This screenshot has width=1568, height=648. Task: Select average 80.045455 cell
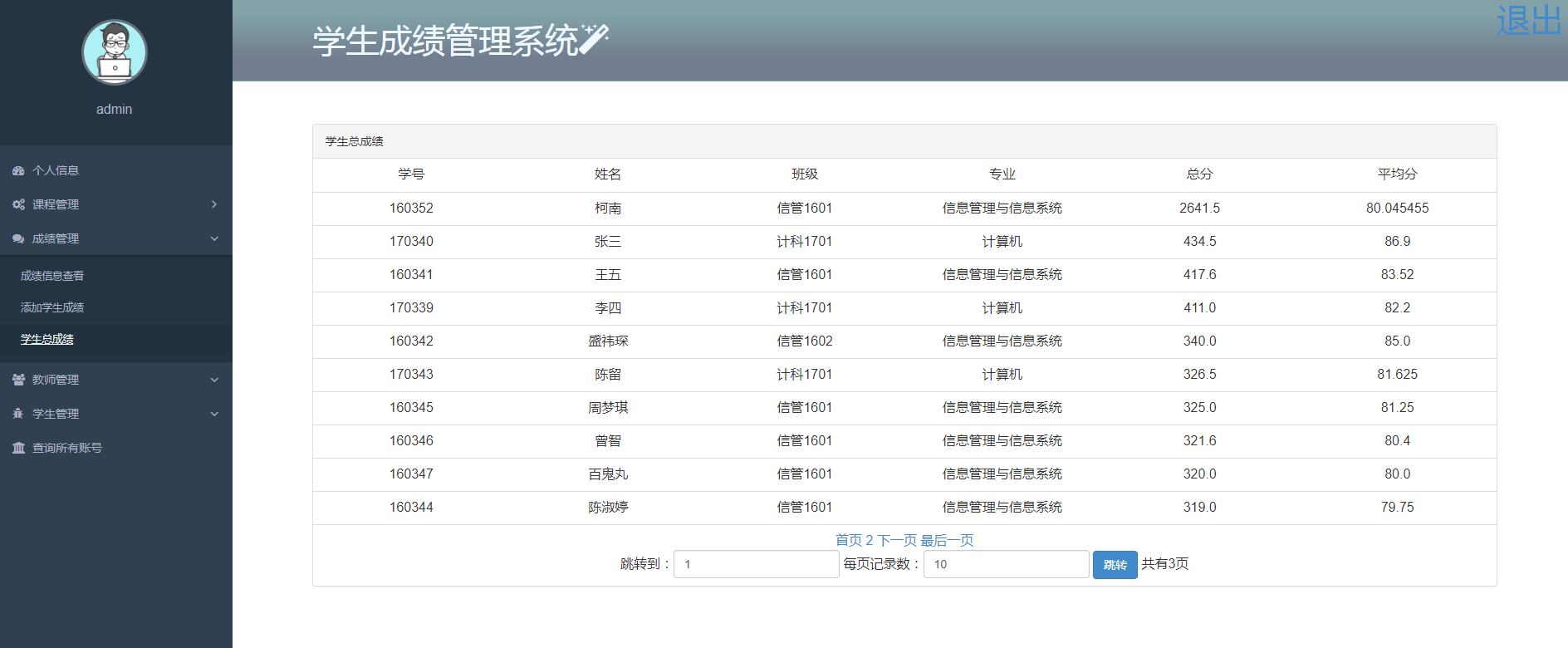click(1398, 209)
